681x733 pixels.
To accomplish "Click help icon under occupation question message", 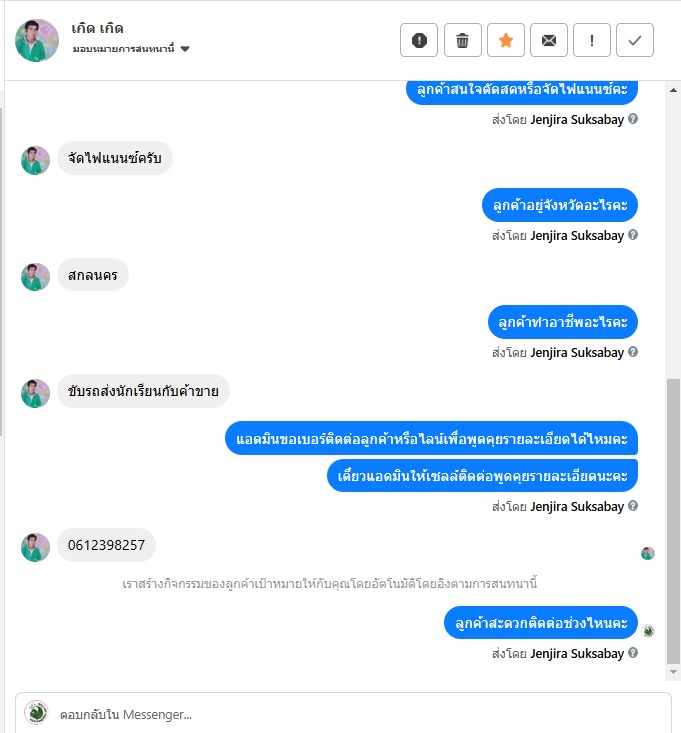I will (x=633, y=352).
